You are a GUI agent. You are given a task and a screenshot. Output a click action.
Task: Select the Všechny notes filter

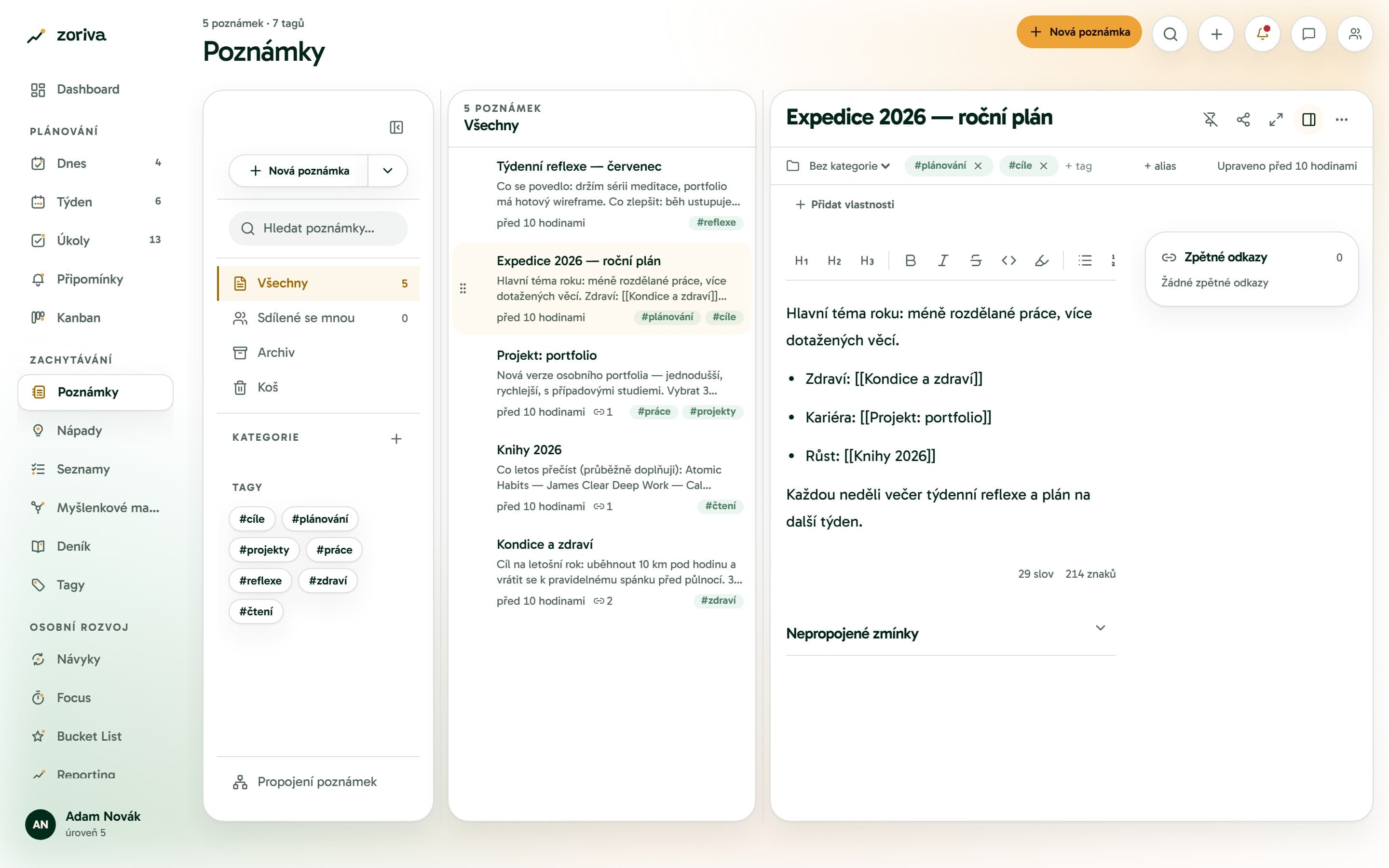coord(318,284)
